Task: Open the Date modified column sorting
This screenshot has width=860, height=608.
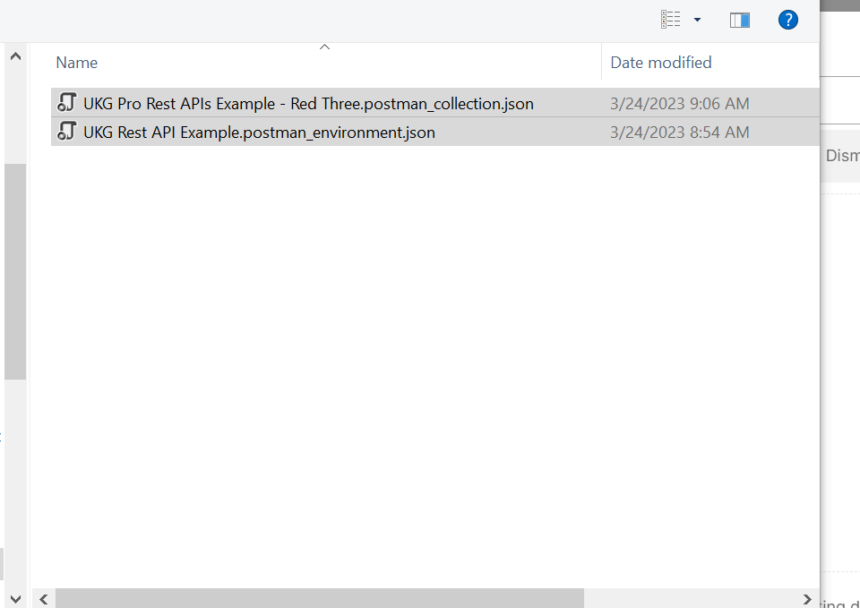Action: click(660, 62)
